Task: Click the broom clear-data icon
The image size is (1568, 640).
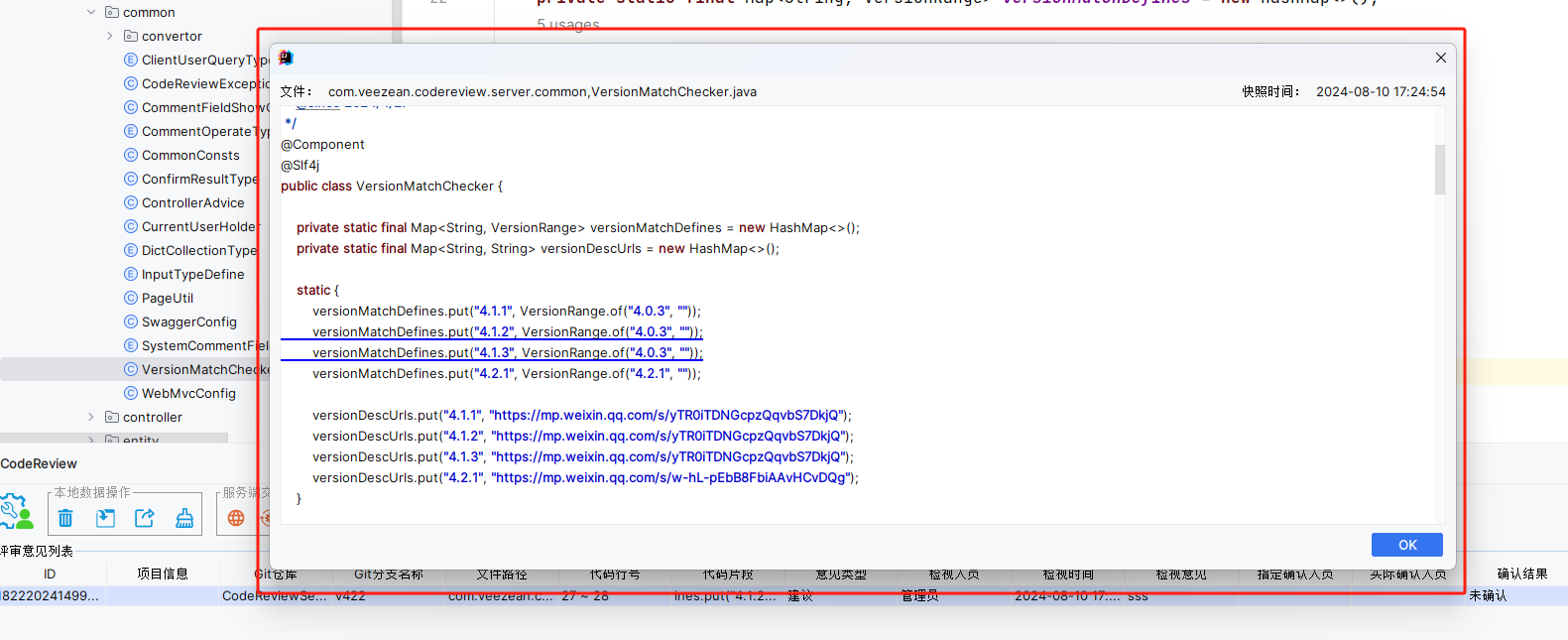Action: click(184, 518)
